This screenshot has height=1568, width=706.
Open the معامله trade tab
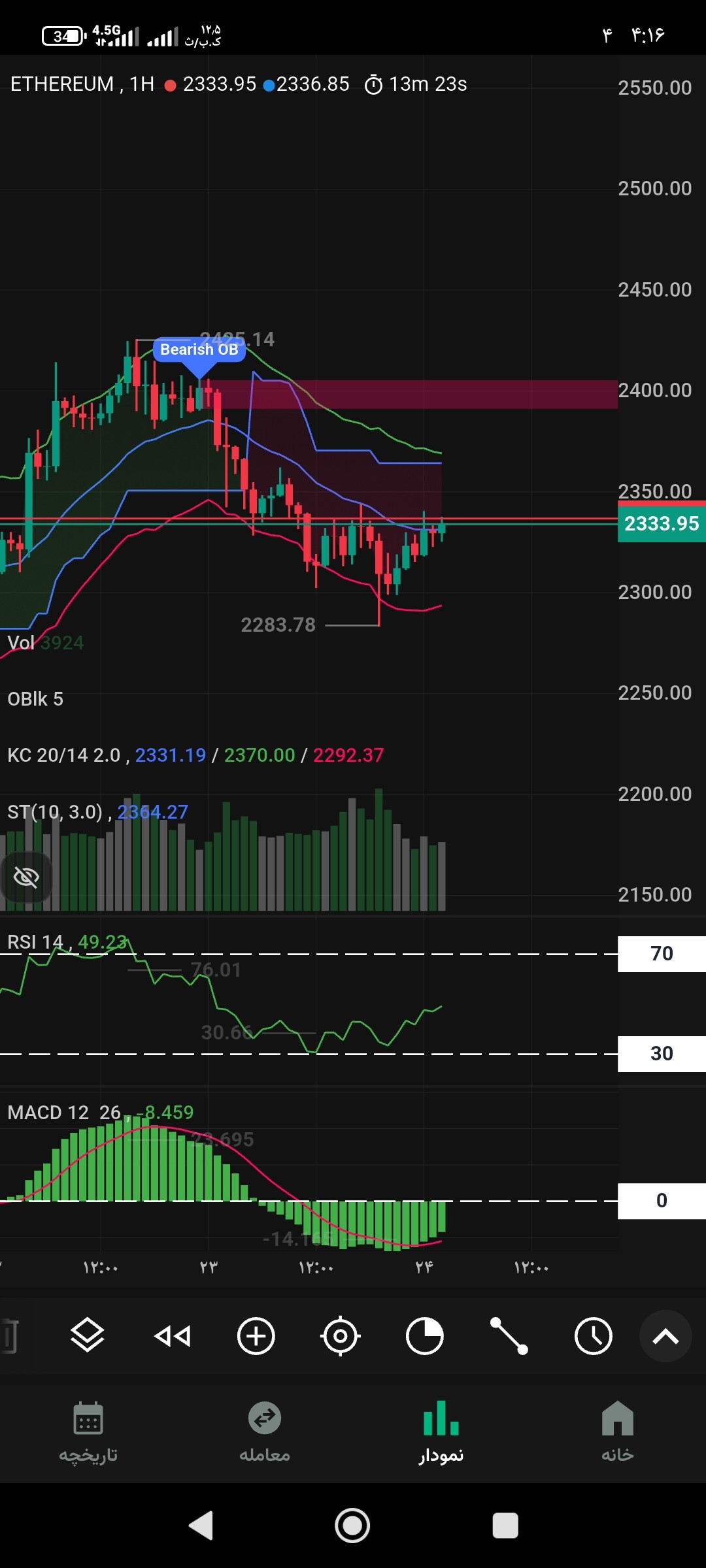(265, 1431)
